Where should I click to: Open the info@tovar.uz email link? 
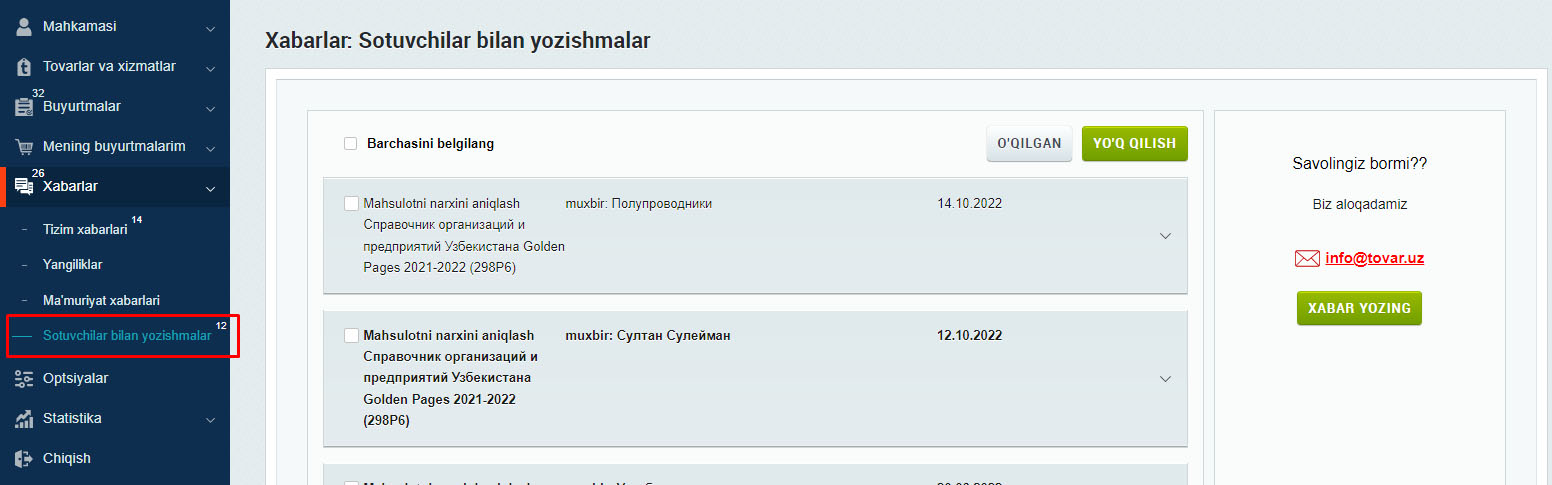pyautogui.click(x=1374, y=258)
